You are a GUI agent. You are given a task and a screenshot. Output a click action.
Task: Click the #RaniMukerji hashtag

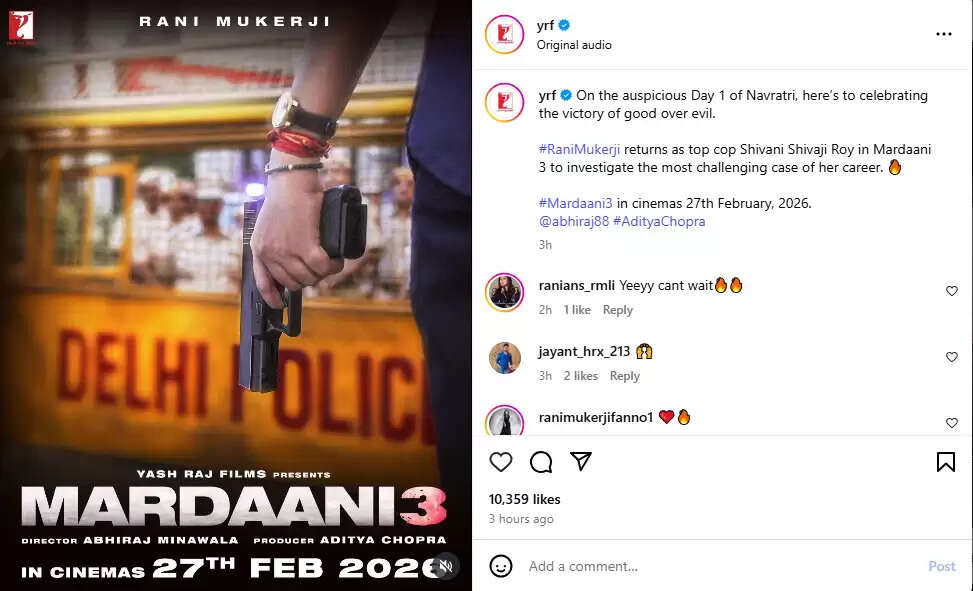tap(579, 150)
